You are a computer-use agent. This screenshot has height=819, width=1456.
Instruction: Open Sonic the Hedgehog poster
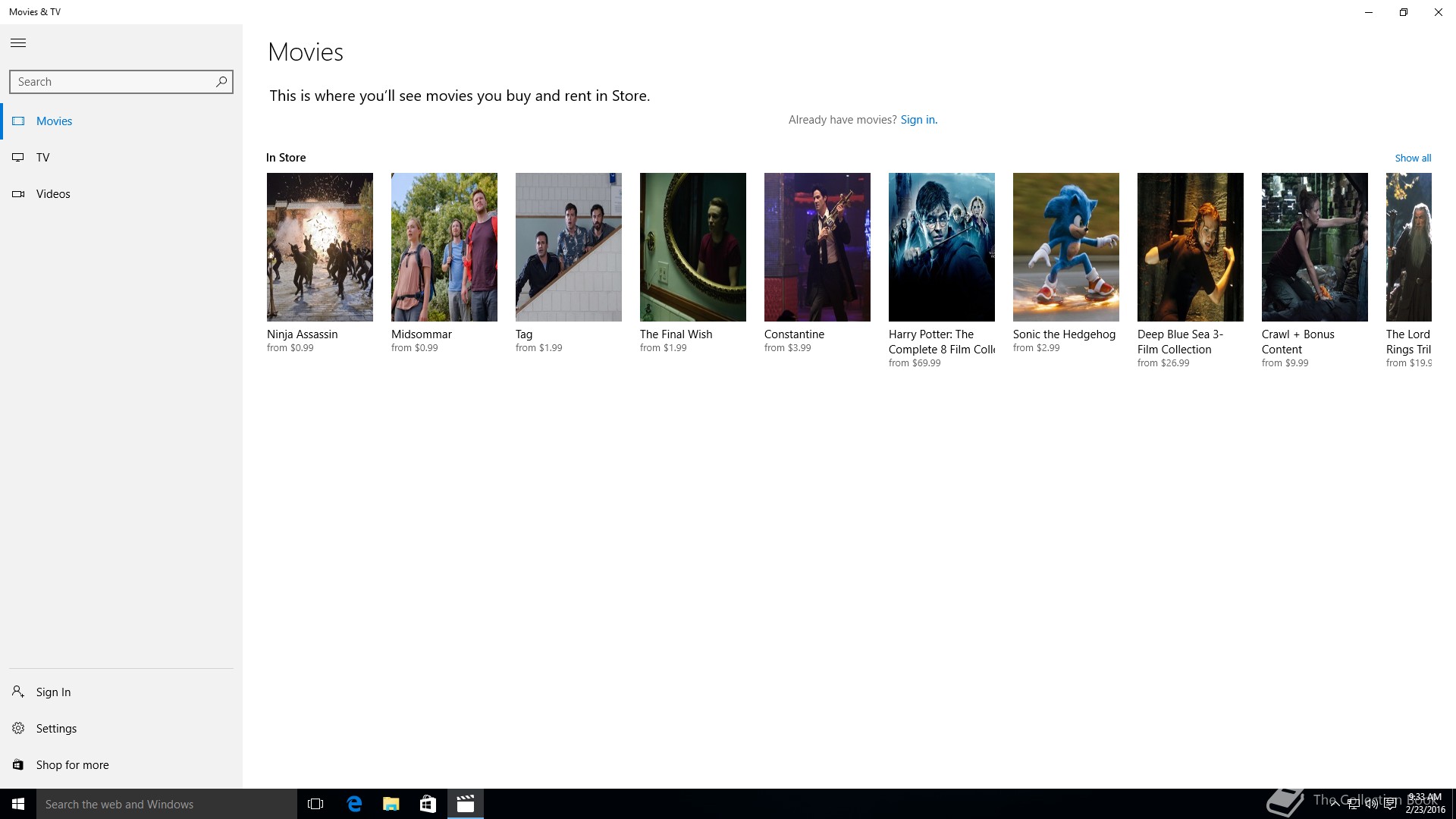pyautogui.click(x=1066, y=247)
